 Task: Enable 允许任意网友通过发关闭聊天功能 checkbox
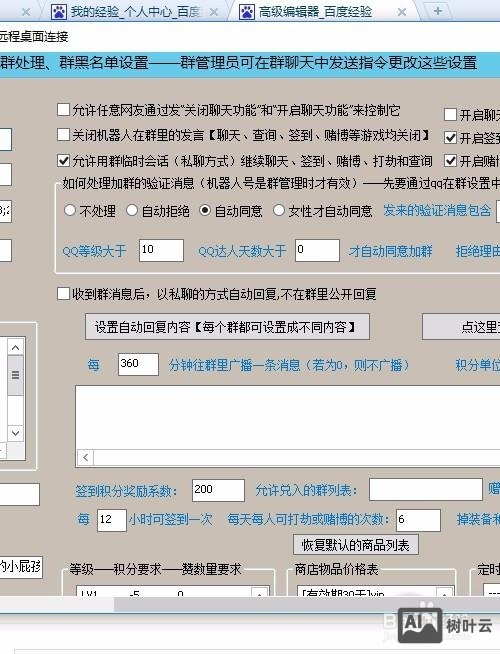63,110
